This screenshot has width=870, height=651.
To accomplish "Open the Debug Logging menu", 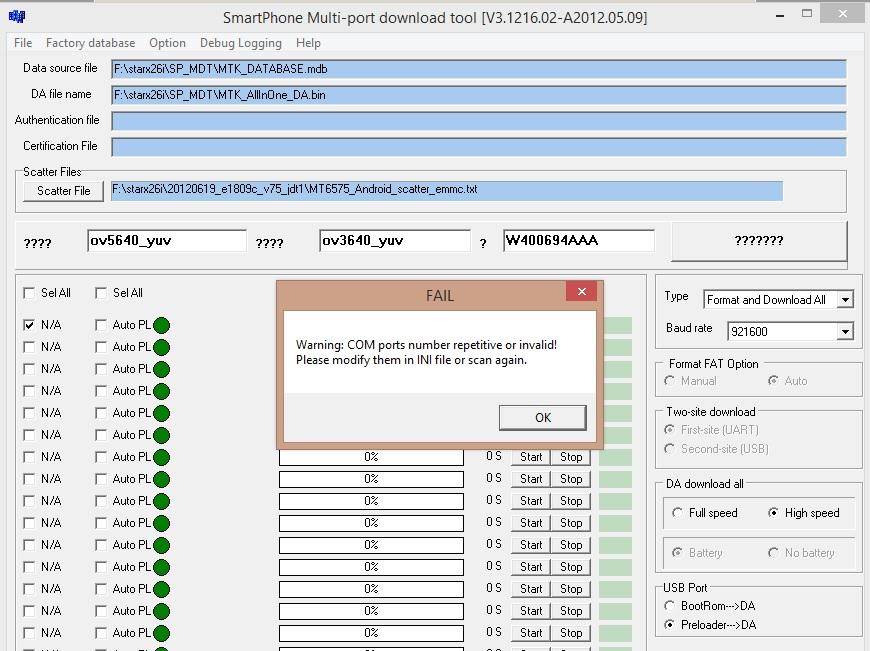I will tap(241, 43).
